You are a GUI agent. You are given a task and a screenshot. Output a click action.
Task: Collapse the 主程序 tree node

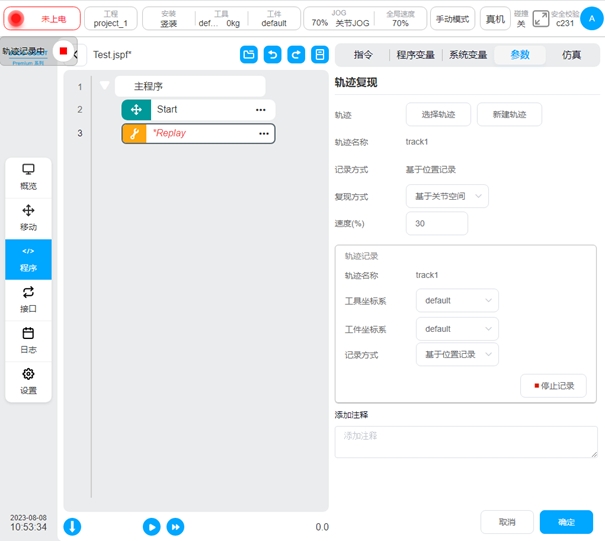coord(105,86)
